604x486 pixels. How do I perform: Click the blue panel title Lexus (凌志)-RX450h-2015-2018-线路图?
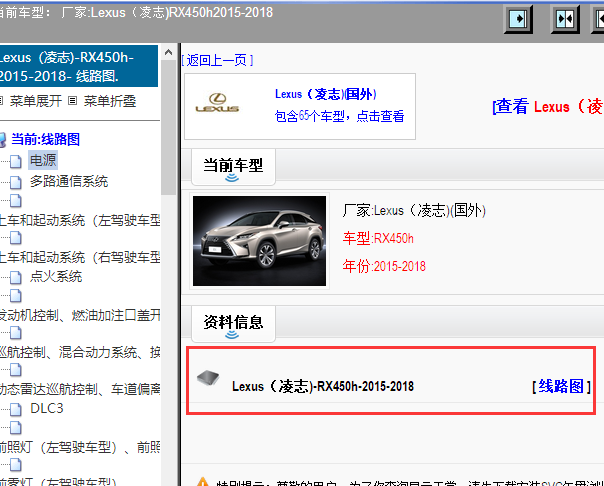tap(78, 66)
